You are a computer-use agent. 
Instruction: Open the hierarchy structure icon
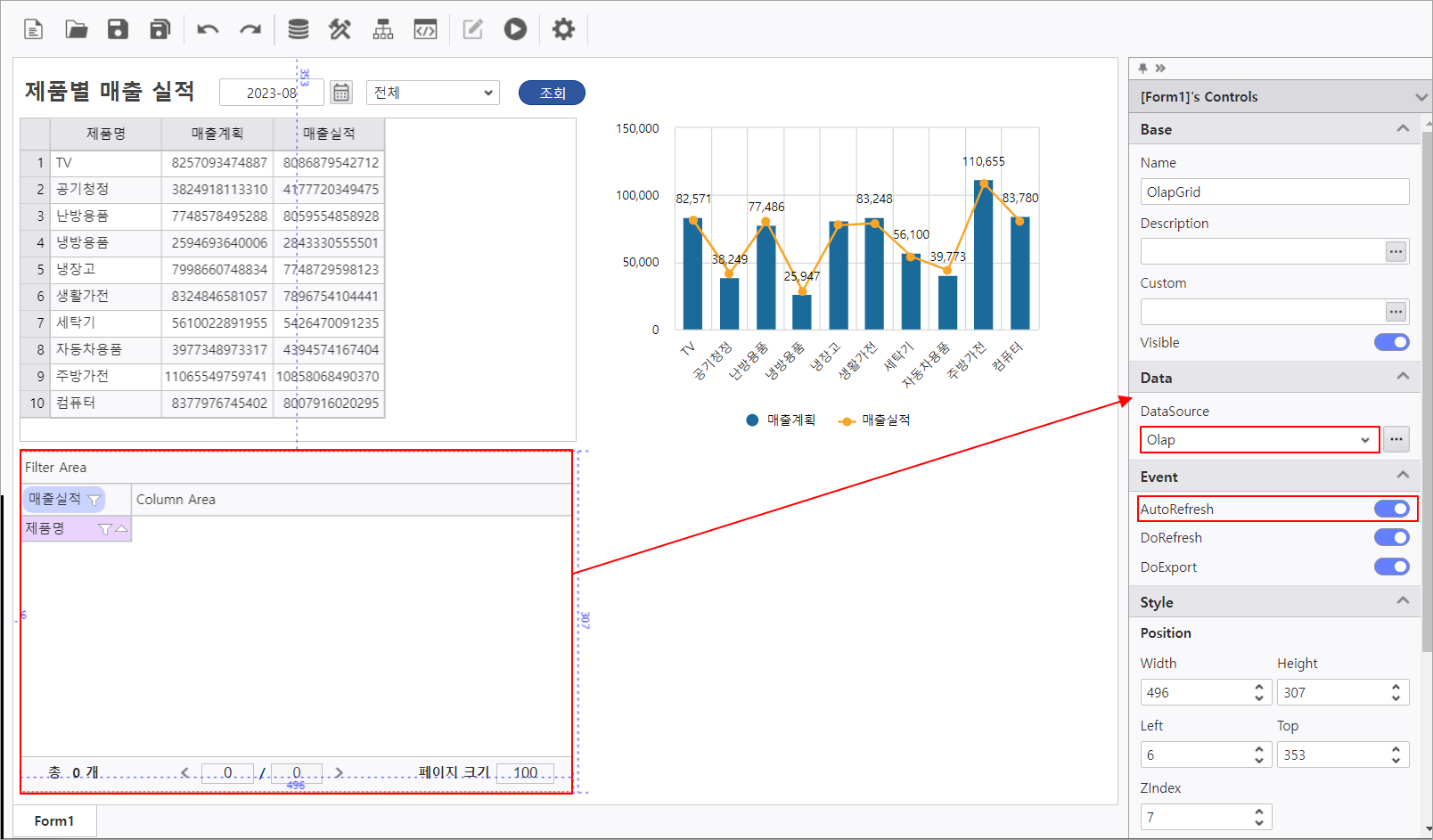click(383, 29)
